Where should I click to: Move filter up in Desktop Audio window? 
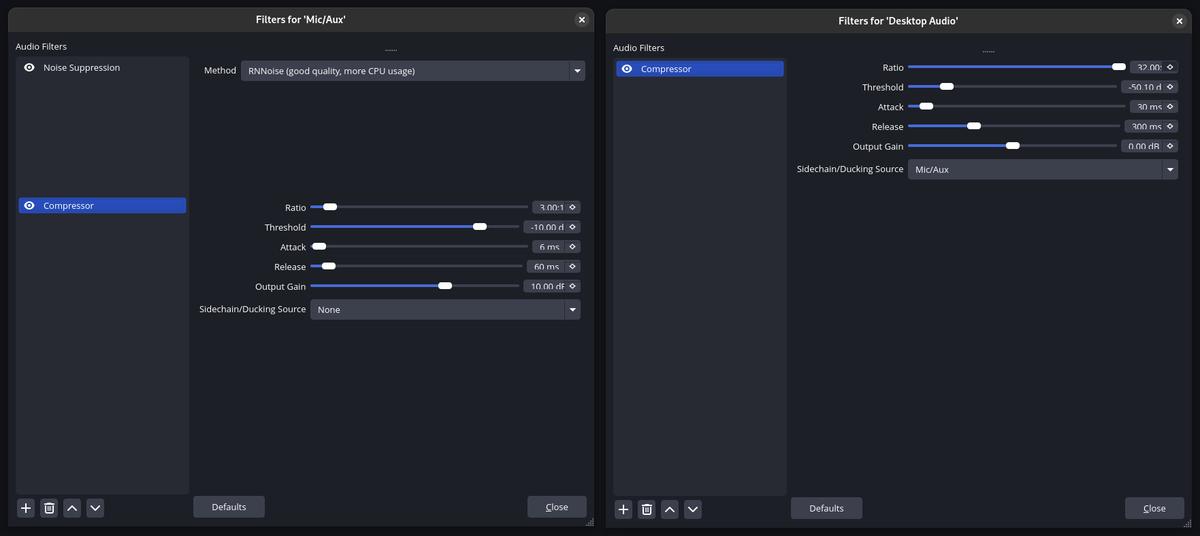point(670,509)
